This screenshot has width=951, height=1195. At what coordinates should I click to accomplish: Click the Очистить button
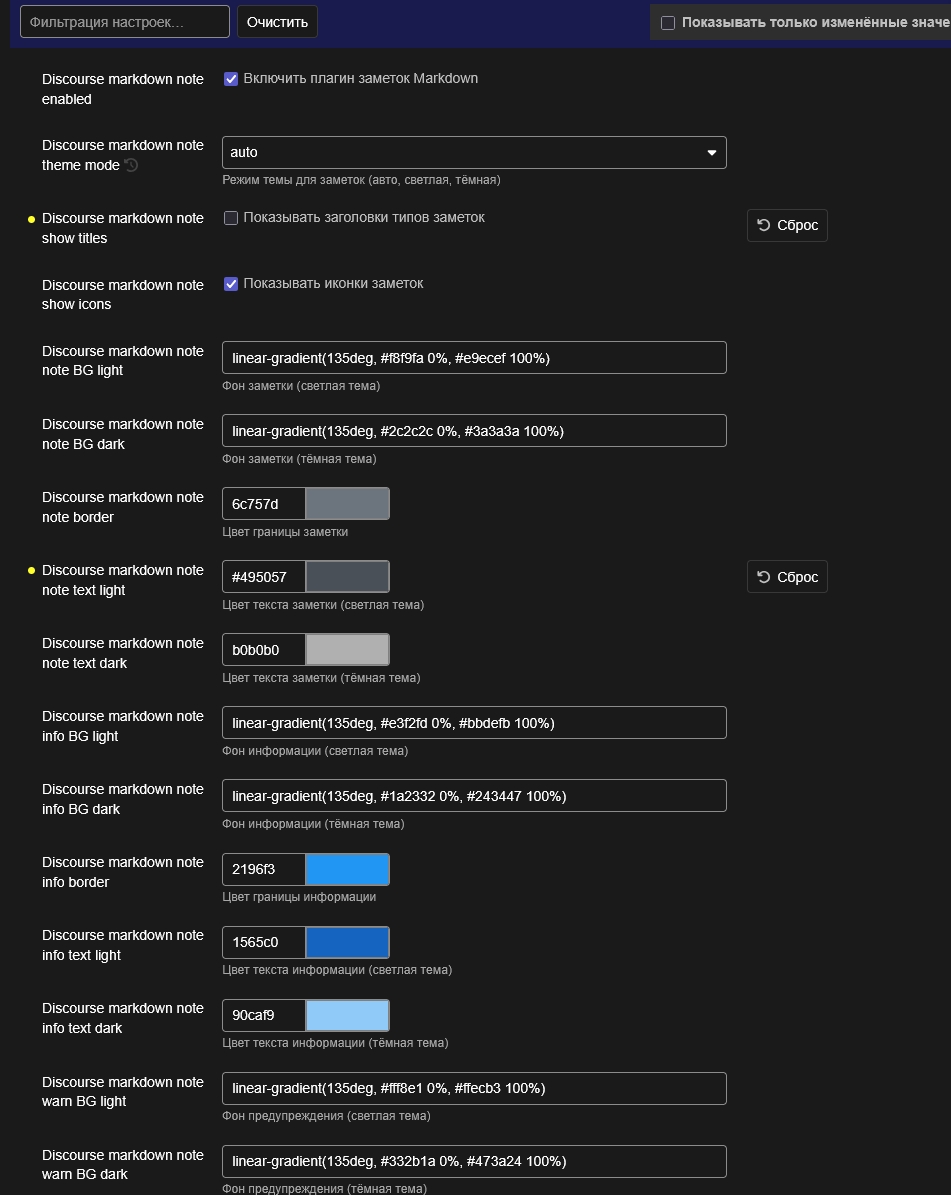[277, 21]
